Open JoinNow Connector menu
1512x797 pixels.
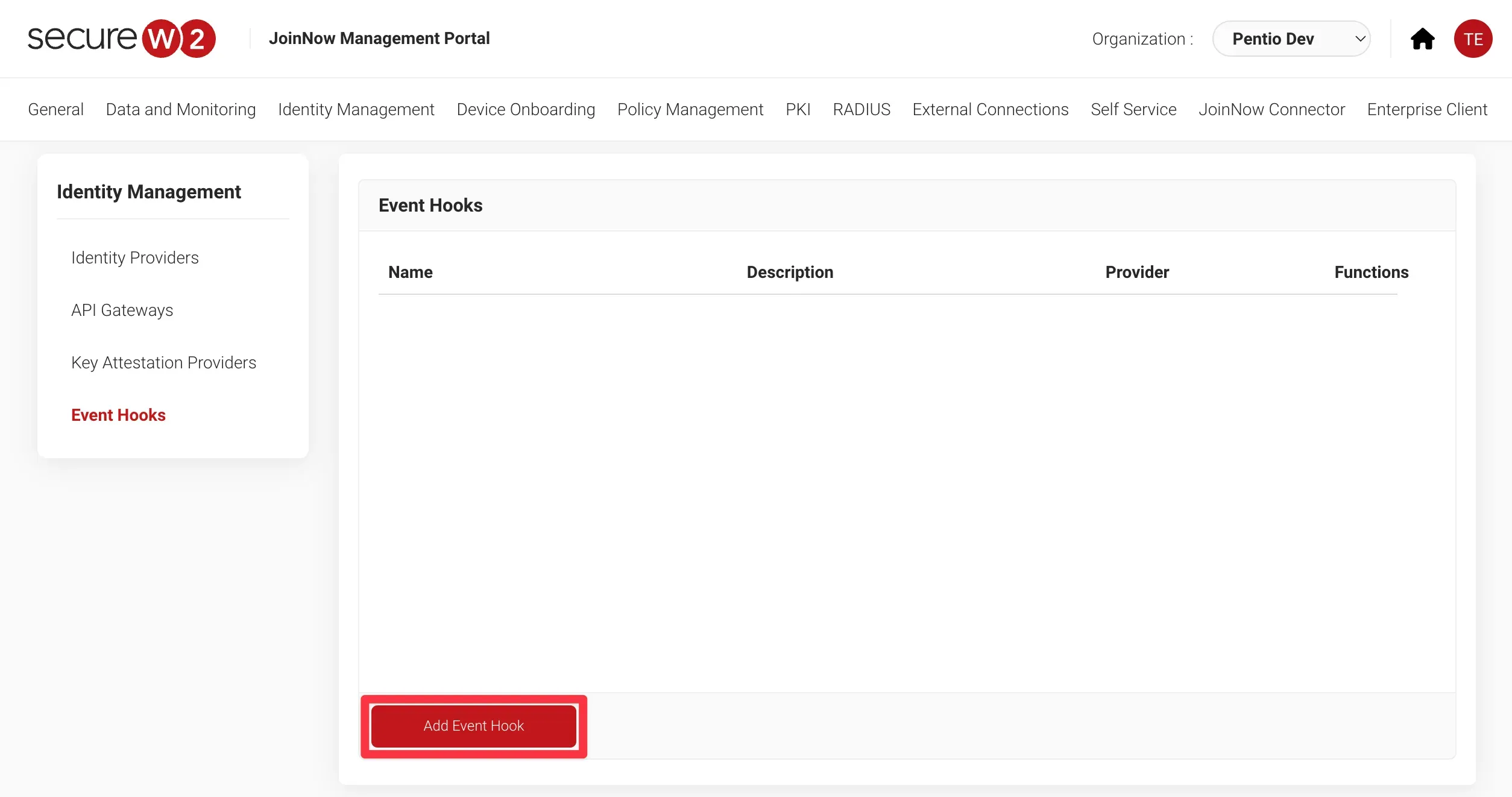[x=1271, y=110]
